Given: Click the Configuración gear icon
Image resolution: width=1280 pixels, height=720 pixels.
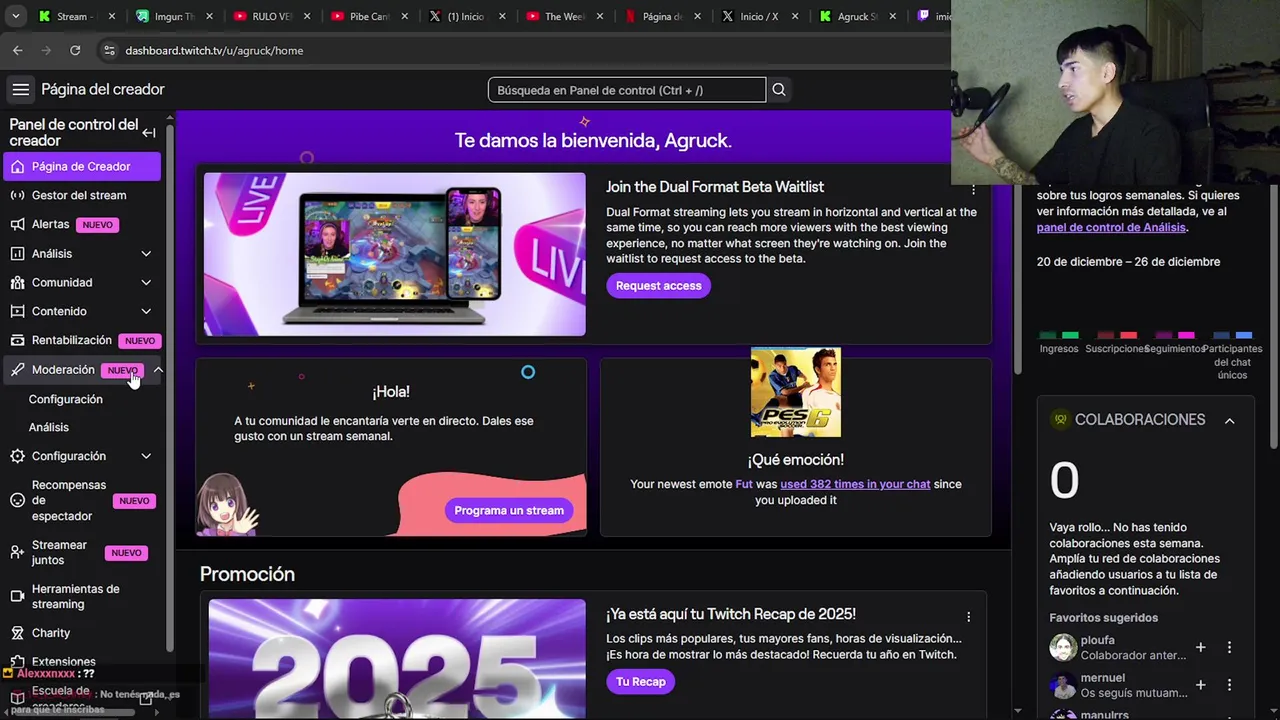Looking at the screenshot, I should tap(17, 457).
